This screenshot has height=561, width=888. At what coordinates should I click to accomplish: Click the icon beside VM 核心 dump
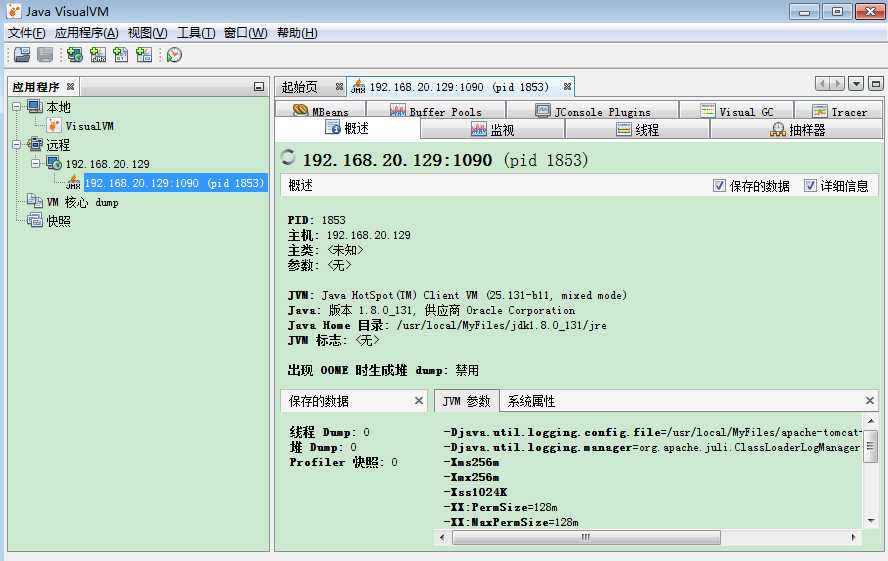coord(35,202)
